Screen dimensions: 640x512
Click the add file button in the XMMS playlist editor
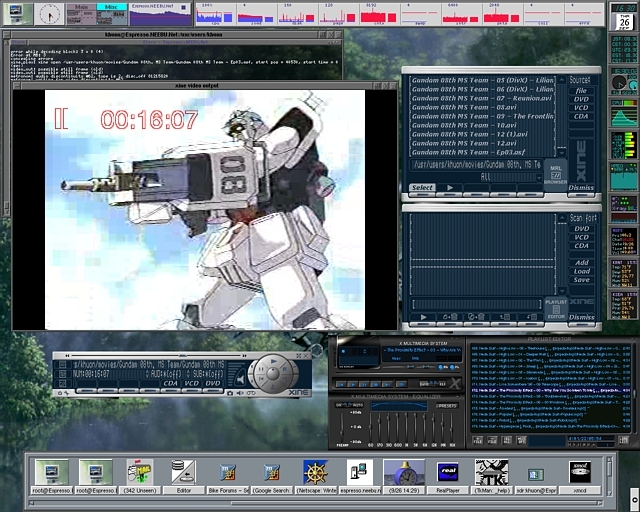(x=478, y=440)
